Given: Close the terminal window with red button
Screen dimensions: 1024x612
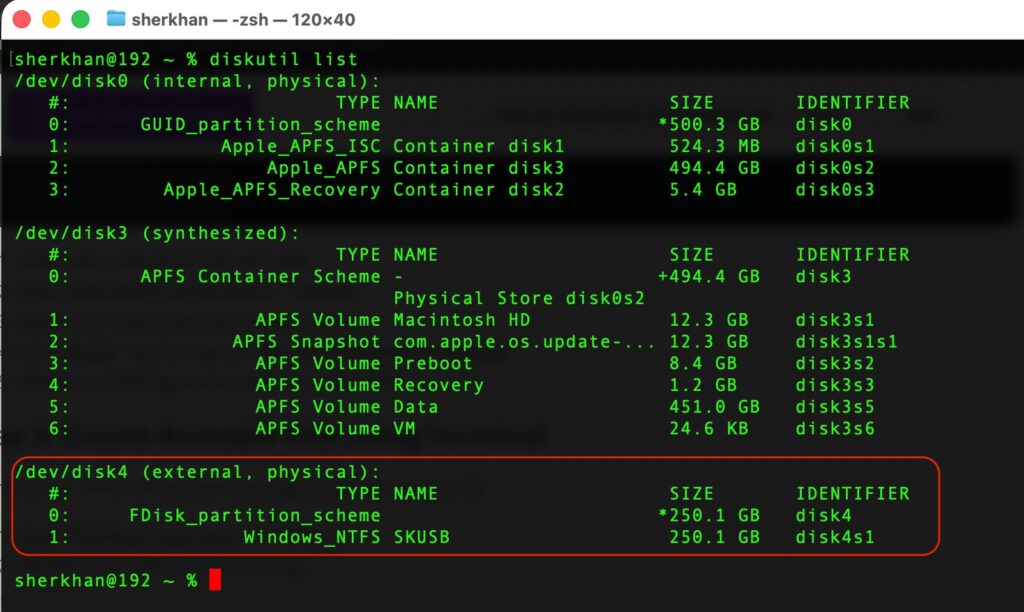Looking at the screenshot, I should [22, 19].
